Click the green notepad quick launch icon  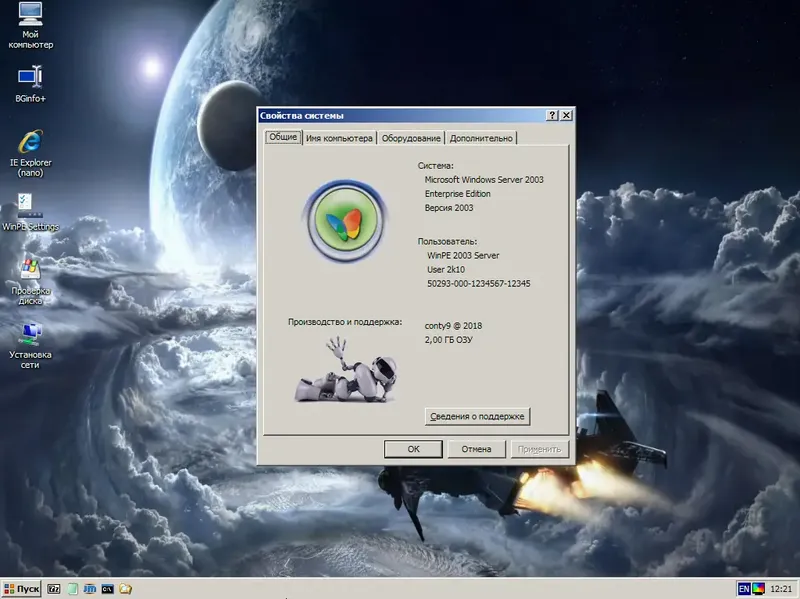tap(72, 589)
